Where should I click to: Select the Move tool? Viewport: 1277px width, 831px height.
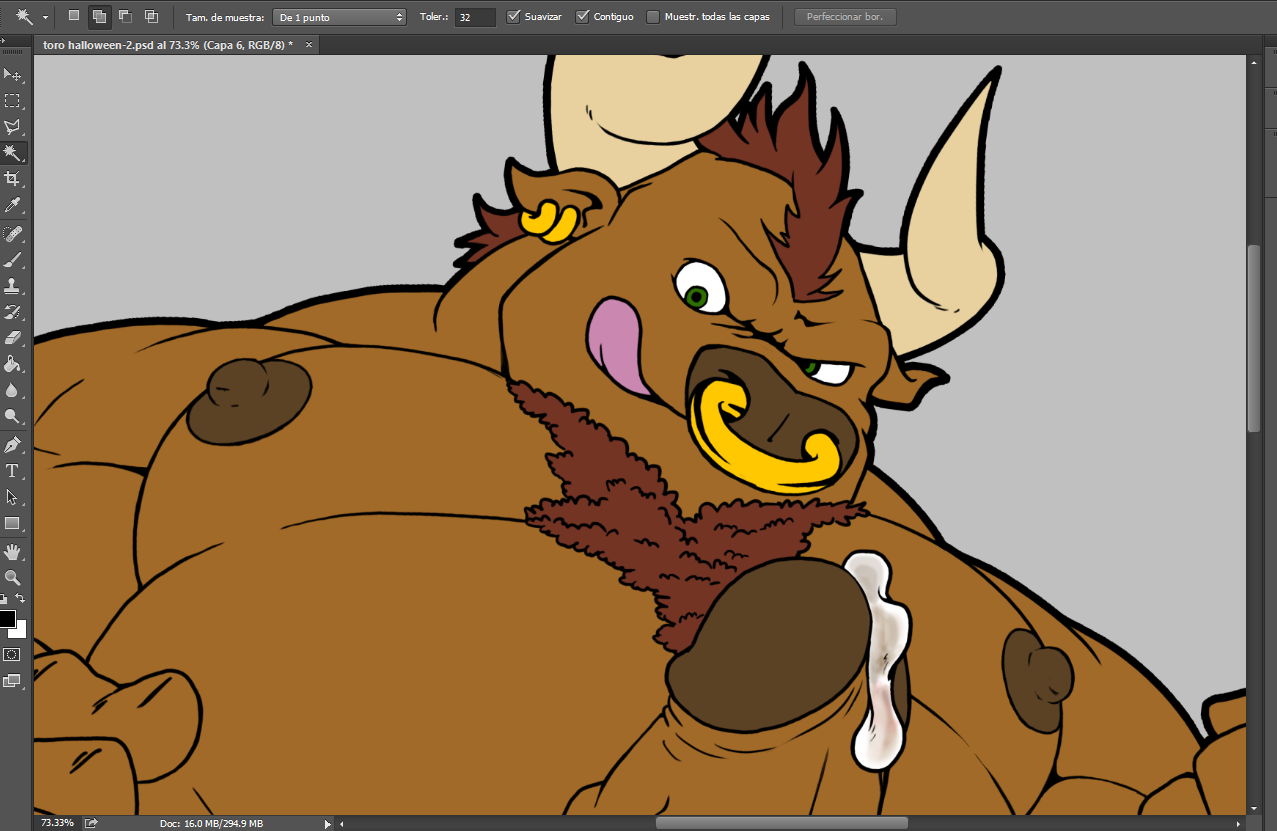click(13, 75)
